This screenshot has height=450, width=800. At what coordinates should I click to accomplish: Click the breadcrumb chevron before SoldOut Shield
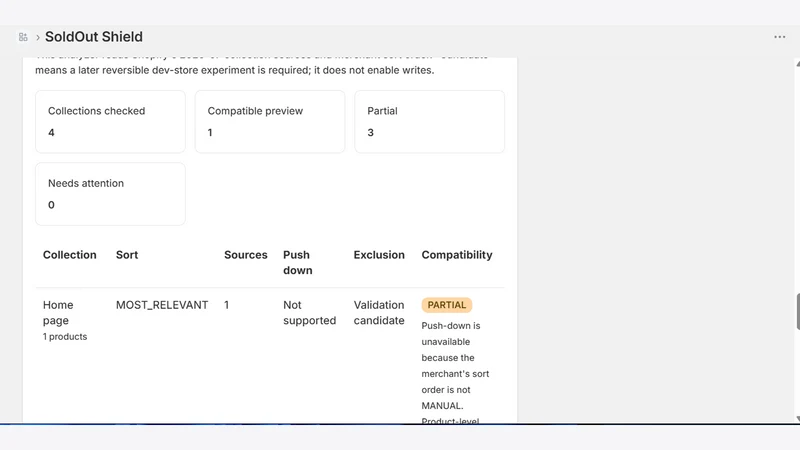(38, 37)
